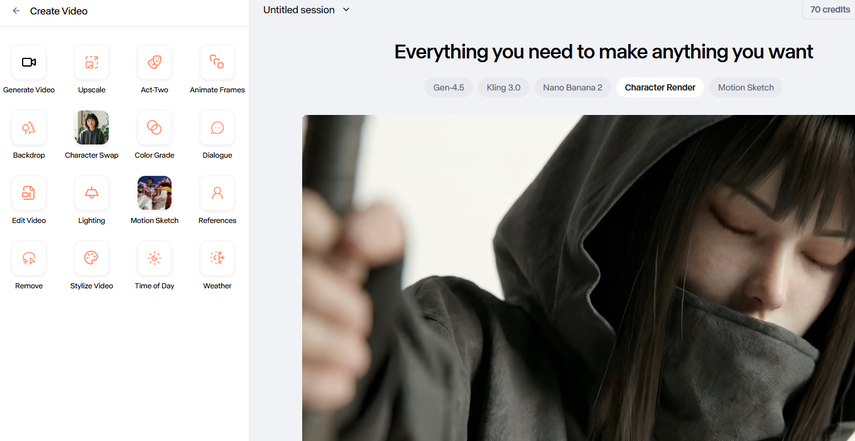Select the Upscale tool icon
Viewport: 855px width, 441px height.
pos(92,62)
